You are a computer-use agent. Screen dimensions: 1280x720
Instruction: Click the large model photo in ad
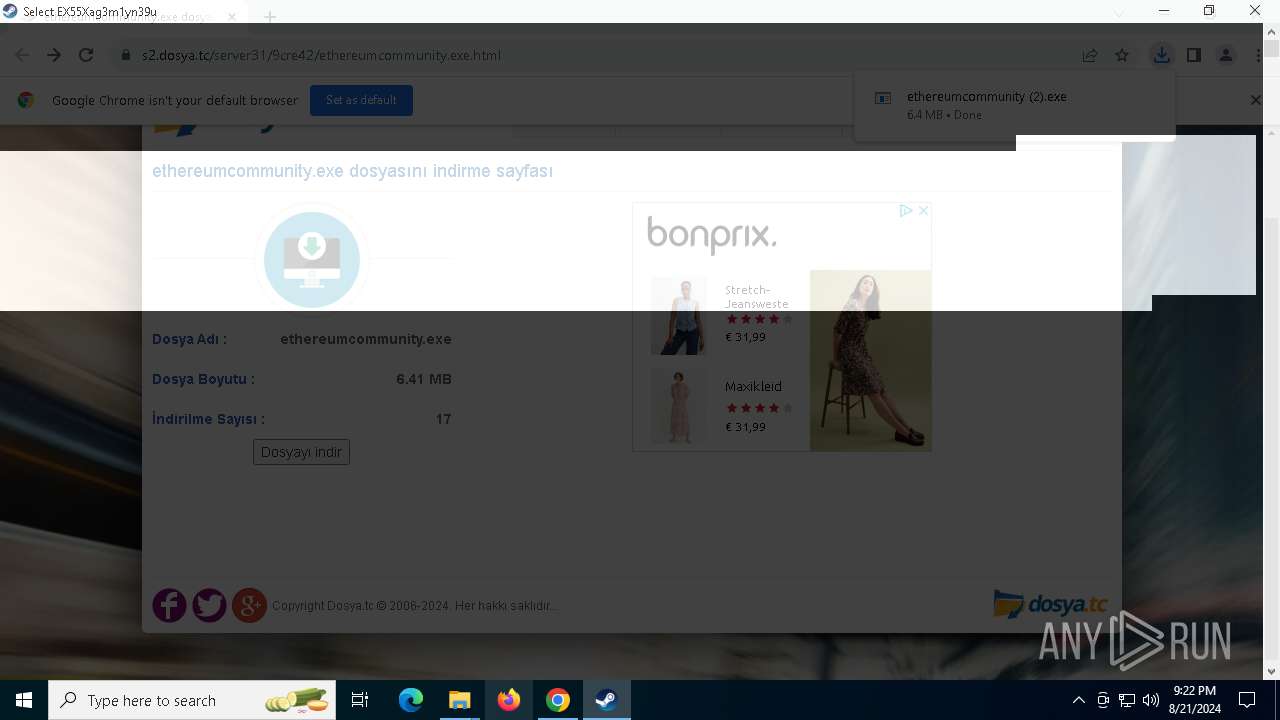870,360
